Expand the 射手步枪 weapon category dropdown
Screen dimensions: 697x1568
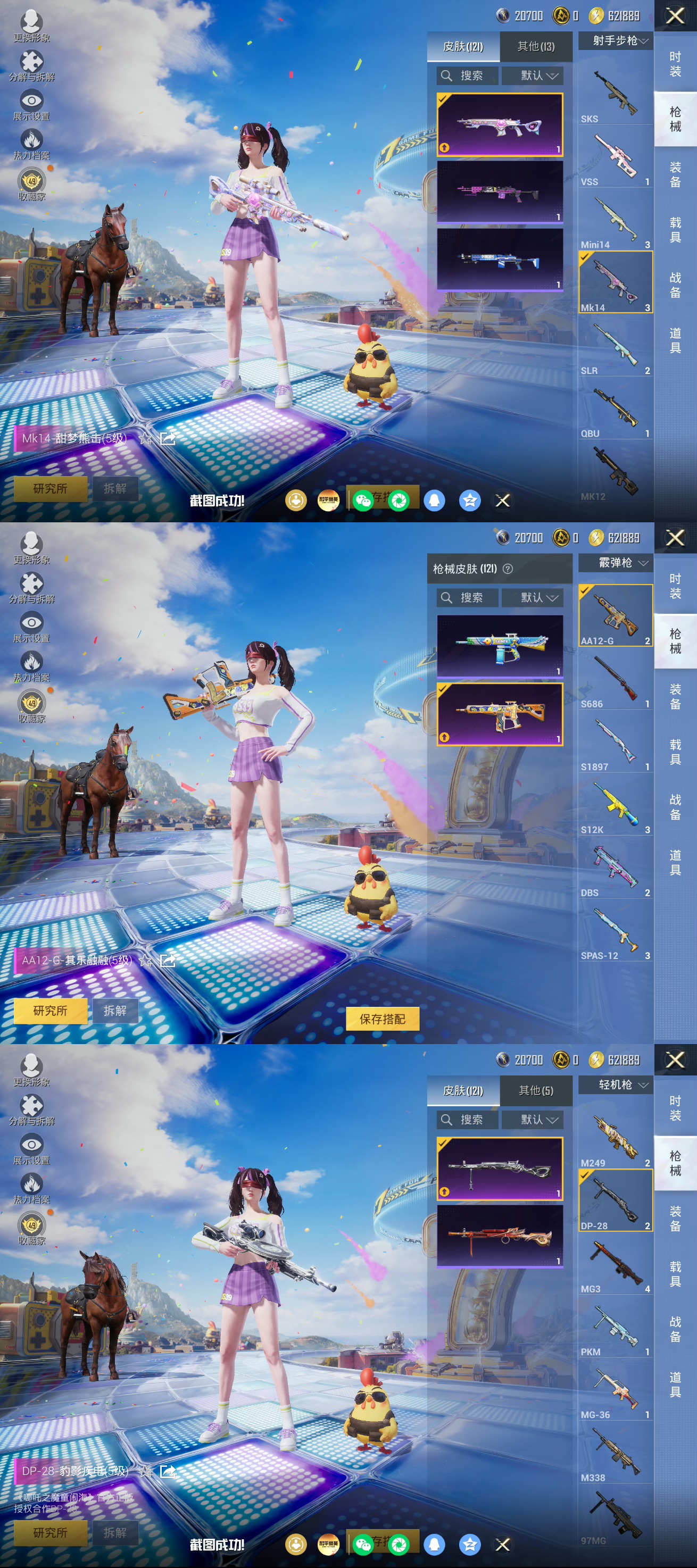coord(616,40)
